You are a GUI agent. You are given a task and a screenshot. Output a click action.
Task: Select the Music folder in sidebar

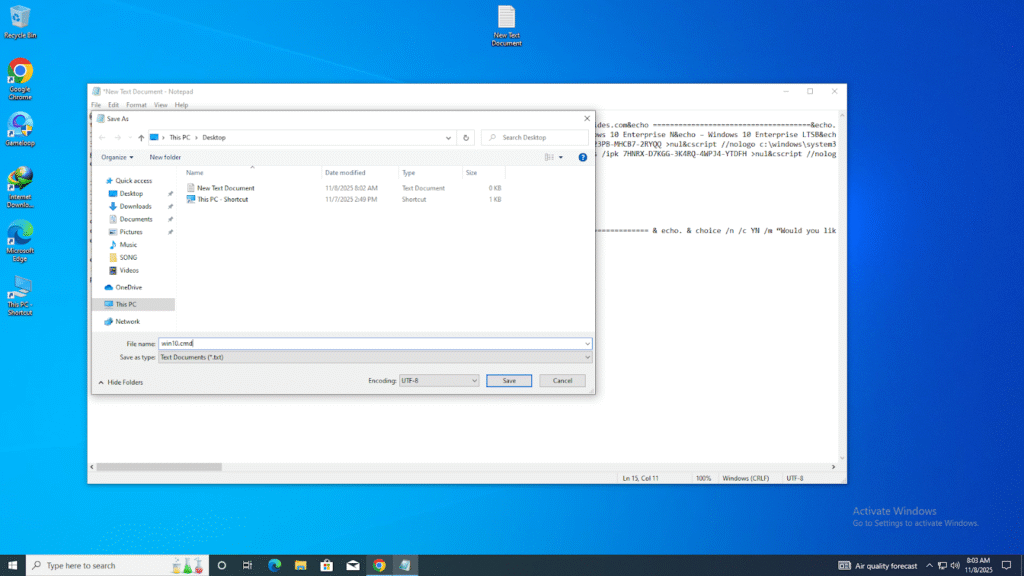click(128, 244)
